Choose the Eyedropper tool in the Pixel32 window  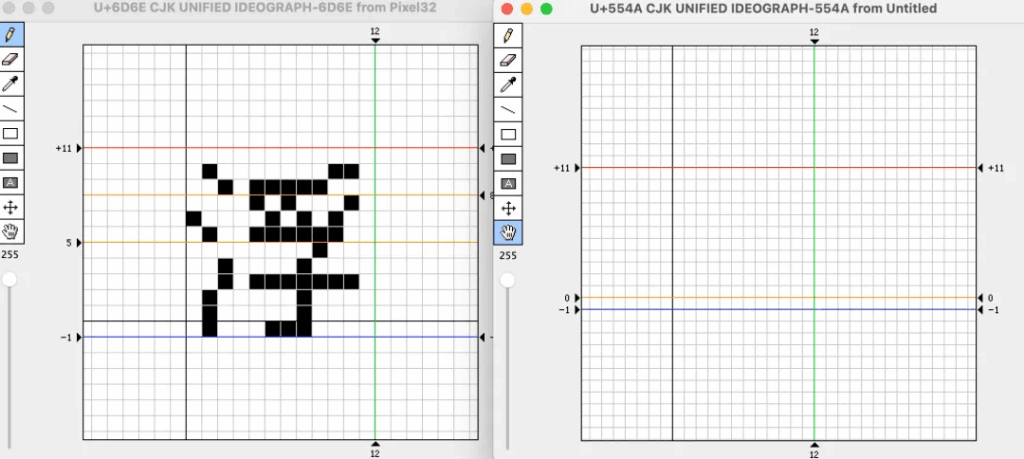(11, 84)
